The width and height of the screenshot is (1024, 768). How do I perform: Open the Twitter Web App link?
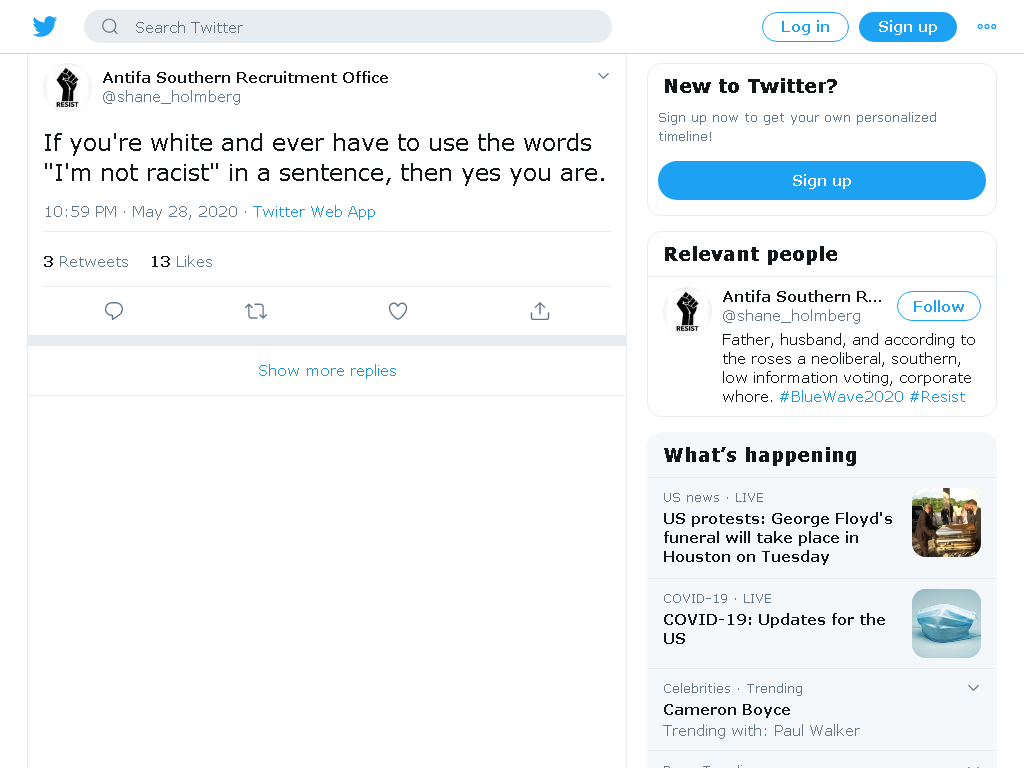point(314,212)
